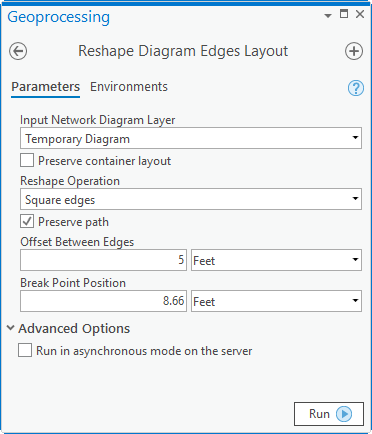Maximize the Geoprocessing pane
The height and width of the screenshot is (434, 372).
(x=344, y=14)
